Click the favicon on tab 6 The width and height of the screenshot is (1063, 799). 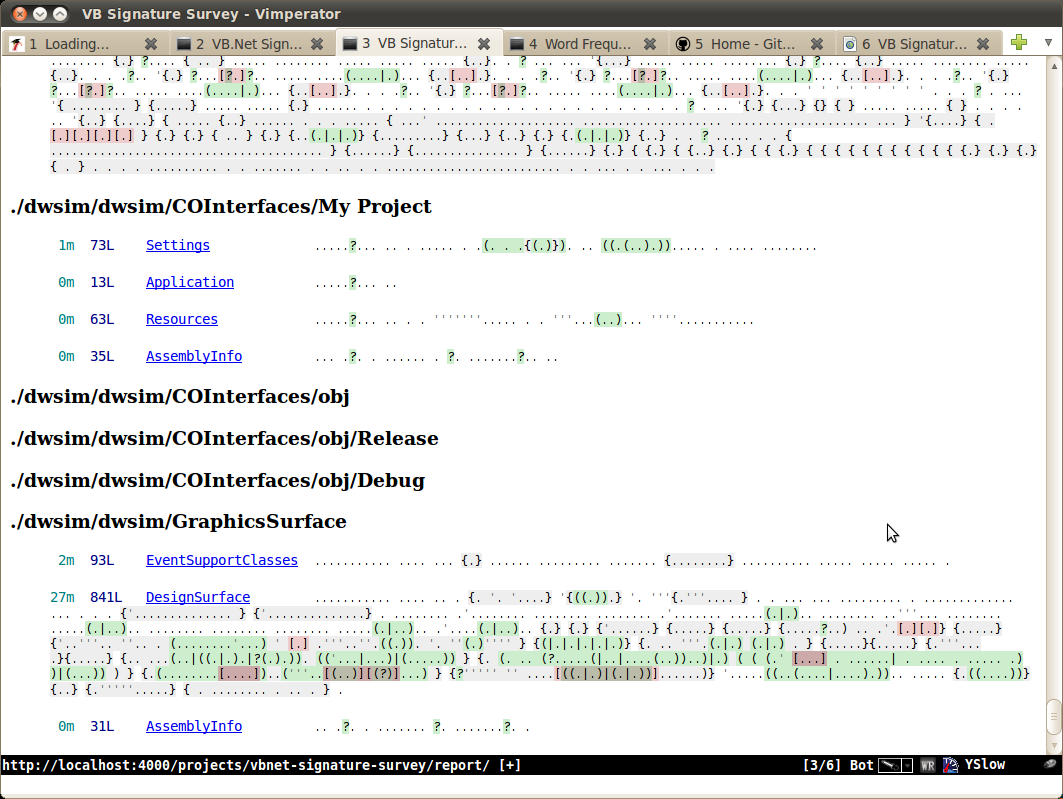849,44
